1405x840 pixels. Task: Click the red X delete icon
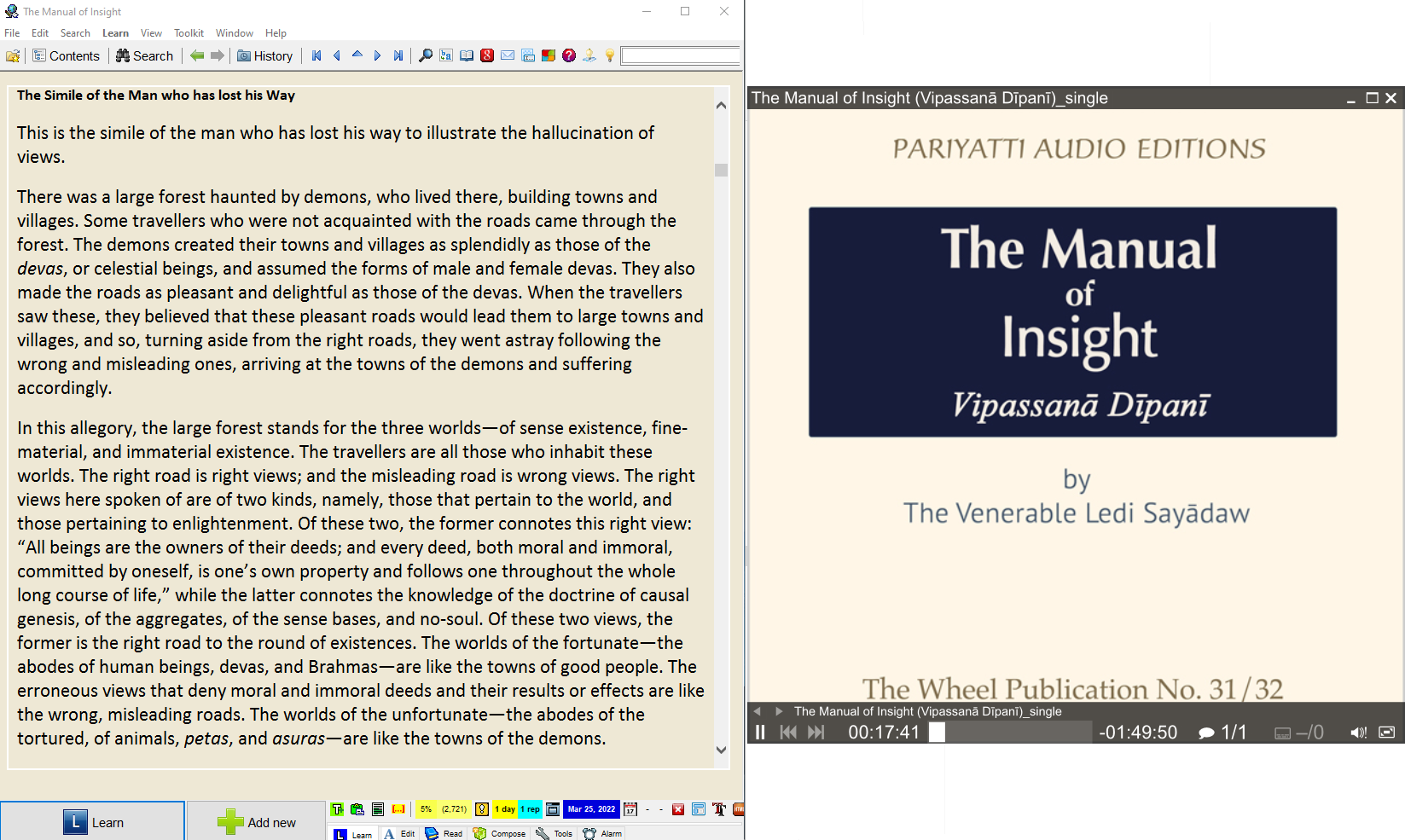[678, 809]
